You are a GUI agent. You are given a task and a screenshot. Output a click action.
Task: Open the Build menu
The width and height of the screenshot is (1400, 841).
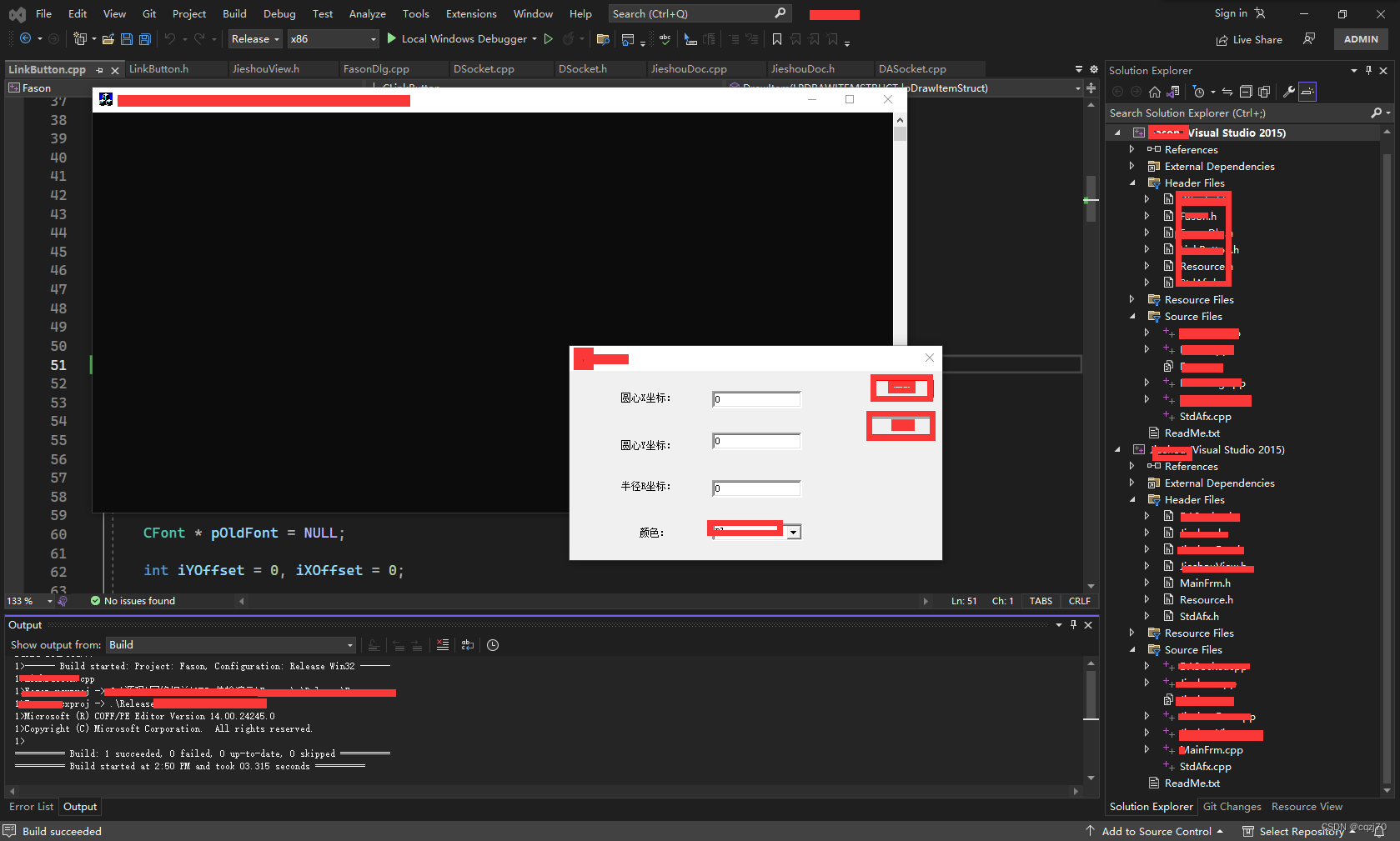click(x=234, y=13)
